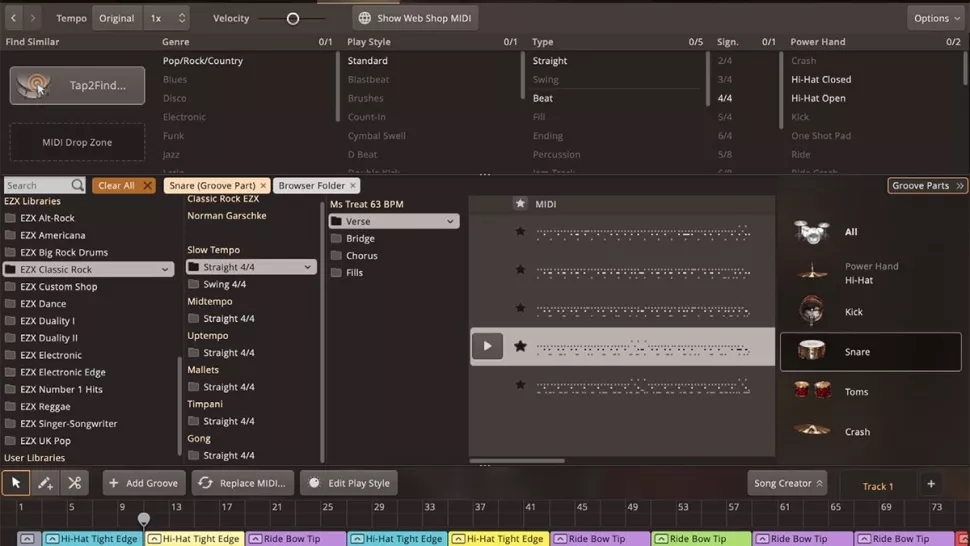Expand the Verse folder dropdown

point(450,221)
